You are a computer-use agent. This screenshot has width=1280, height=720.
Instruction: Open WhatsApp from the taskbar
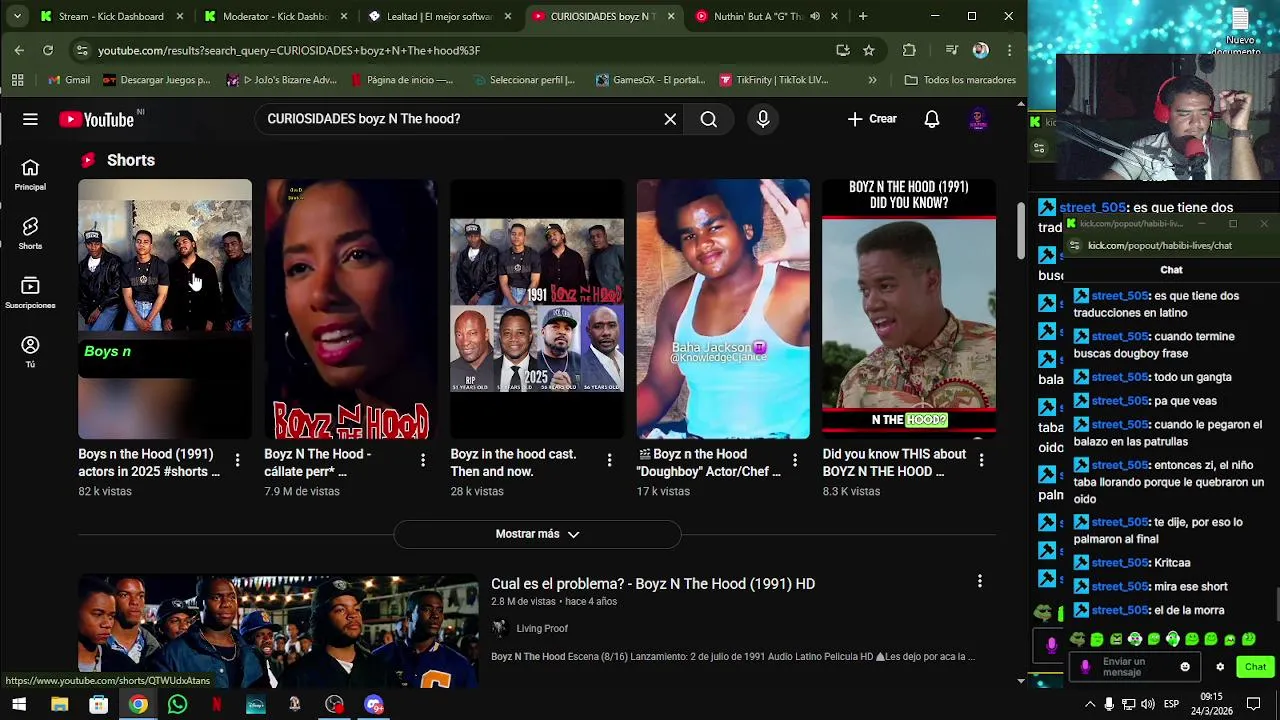[177, 705]
